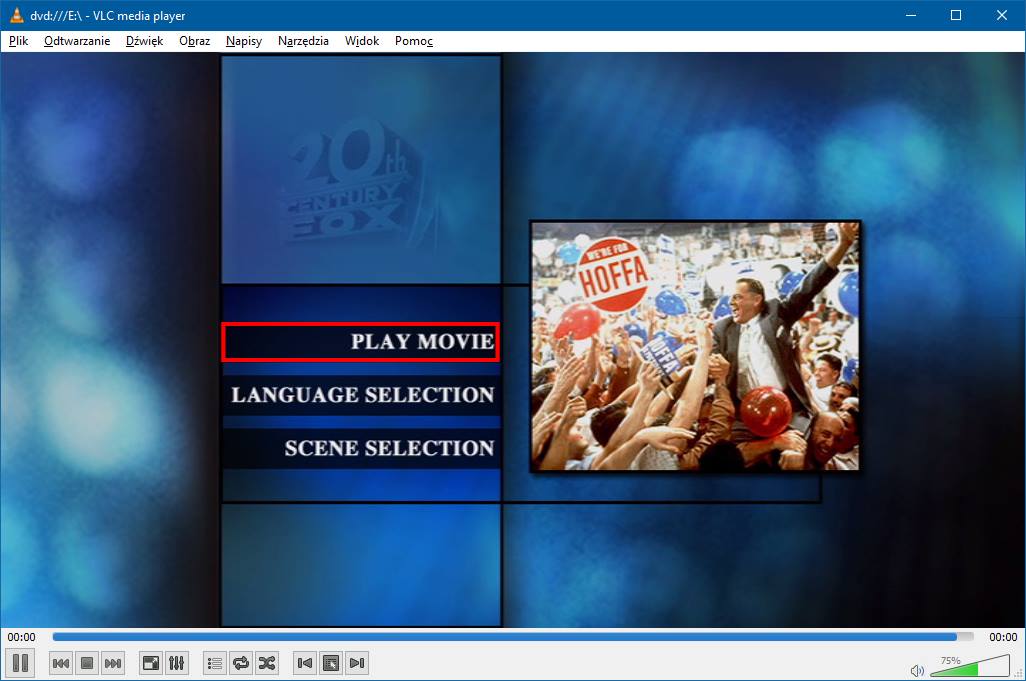
Task: Toggle loop repeat mode
Action: [241, 663]
